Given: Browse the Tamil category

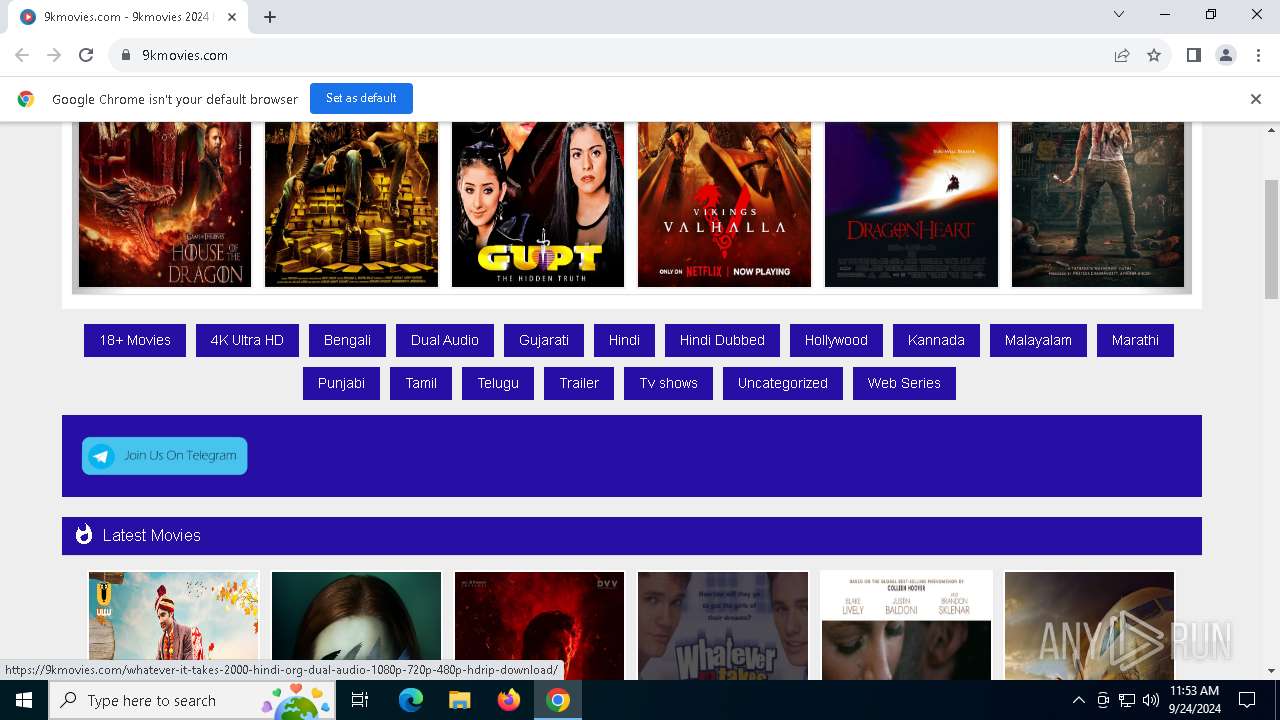Looking at the screenshot, I should coord(421,383).
